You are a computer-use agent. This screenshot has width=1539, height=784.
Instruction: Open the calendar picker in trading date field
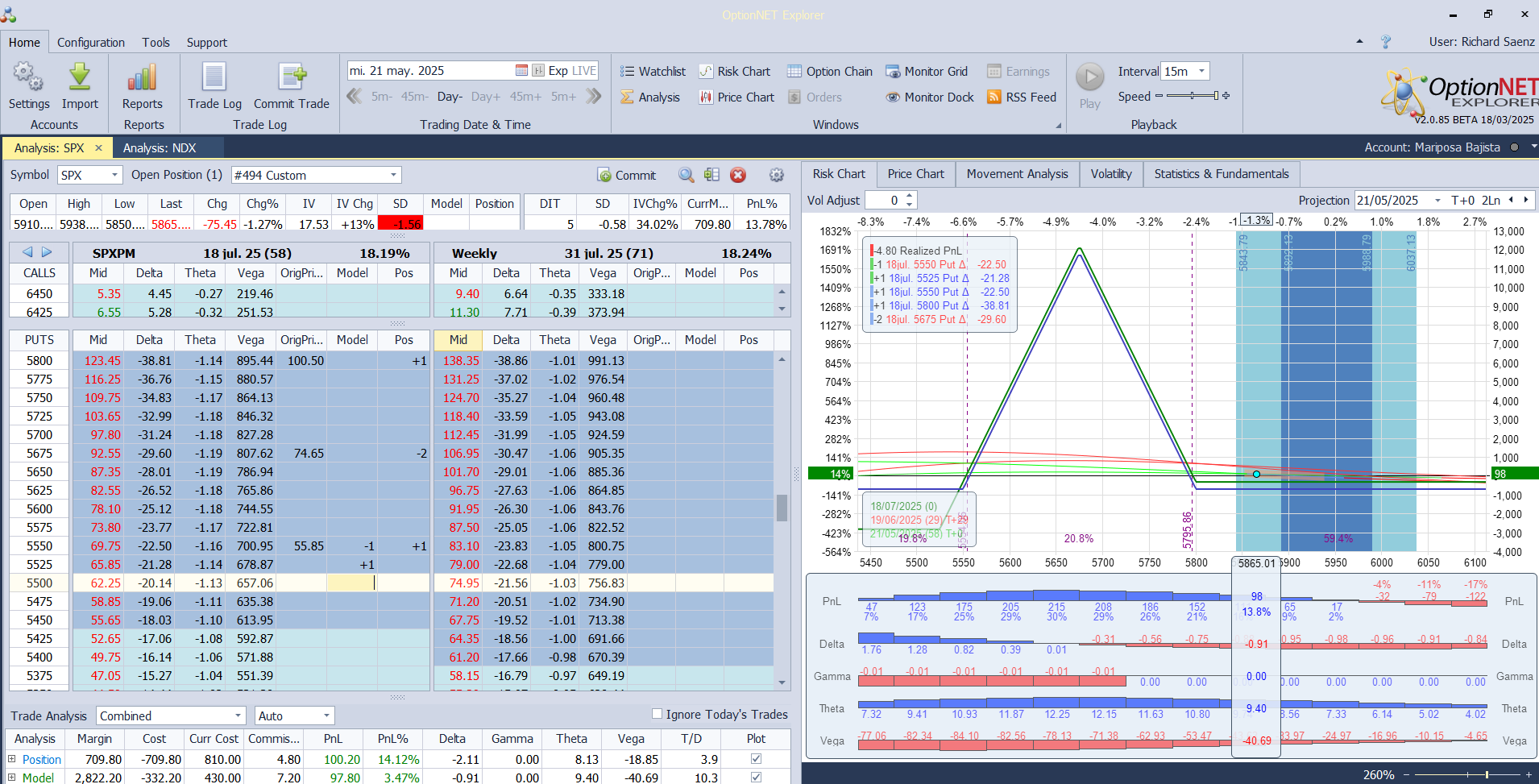(521, 71)
